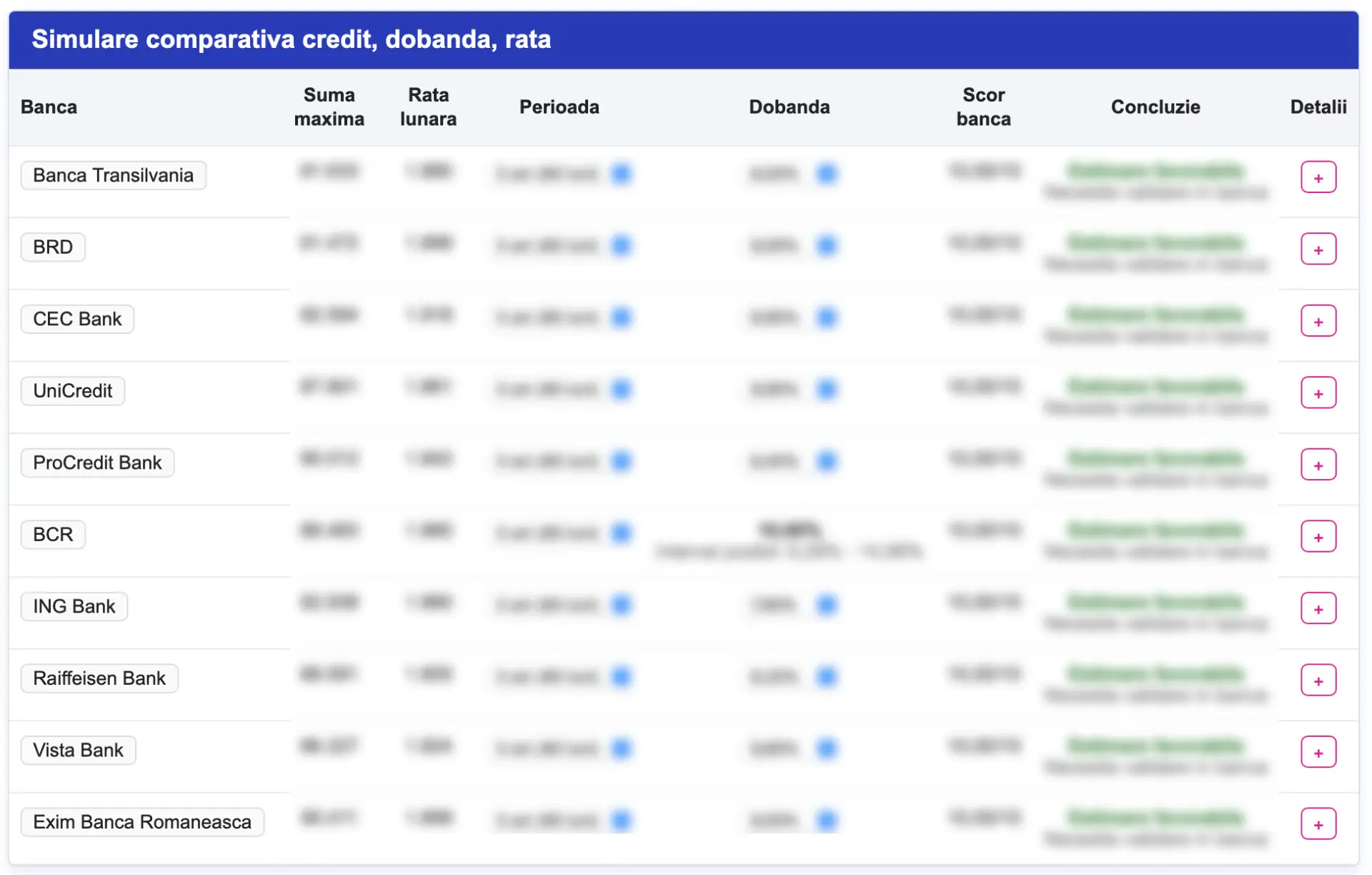The image size is (1372, 875).
Task: Select the Banca Transilvania bank label
Action: [114, 175]
